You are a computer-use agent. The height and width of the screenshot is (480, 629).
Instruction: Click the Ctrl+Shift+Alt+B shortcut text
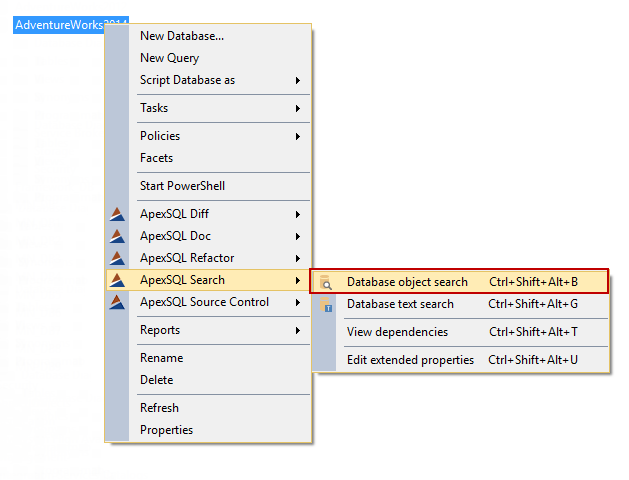534,282
